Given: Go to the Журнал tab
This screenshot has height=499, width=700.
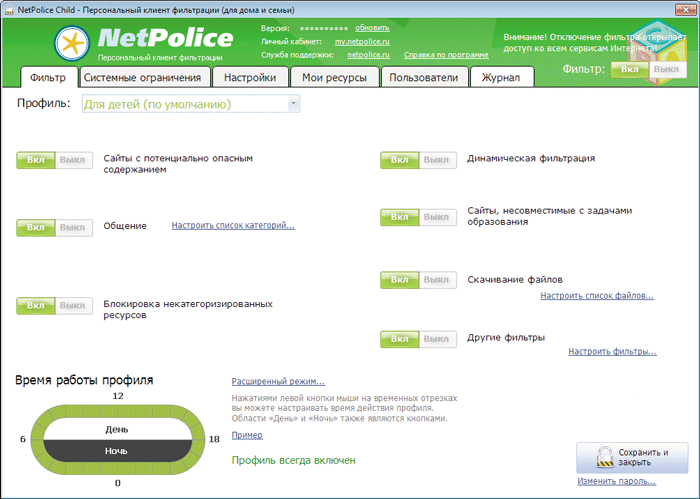Looking at the screenshot, I should 500,77.
